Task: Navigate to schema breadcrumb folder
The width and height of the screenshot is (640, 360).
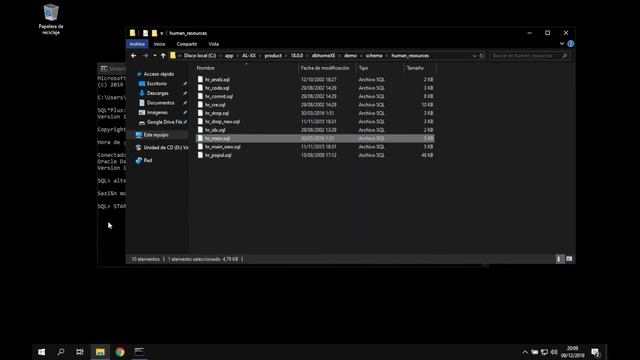Action: tap(374, 56)
